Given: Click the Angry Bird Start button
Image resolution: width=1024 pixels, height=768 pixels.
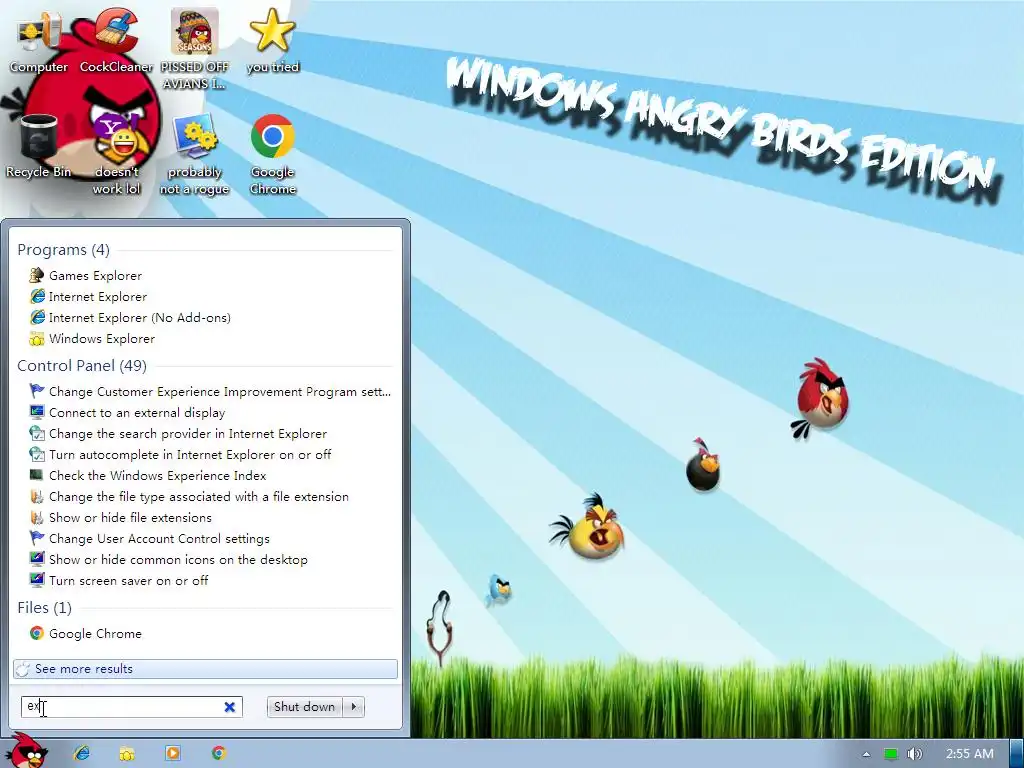Looking at the screenshot, I should (x=26, y=751).
